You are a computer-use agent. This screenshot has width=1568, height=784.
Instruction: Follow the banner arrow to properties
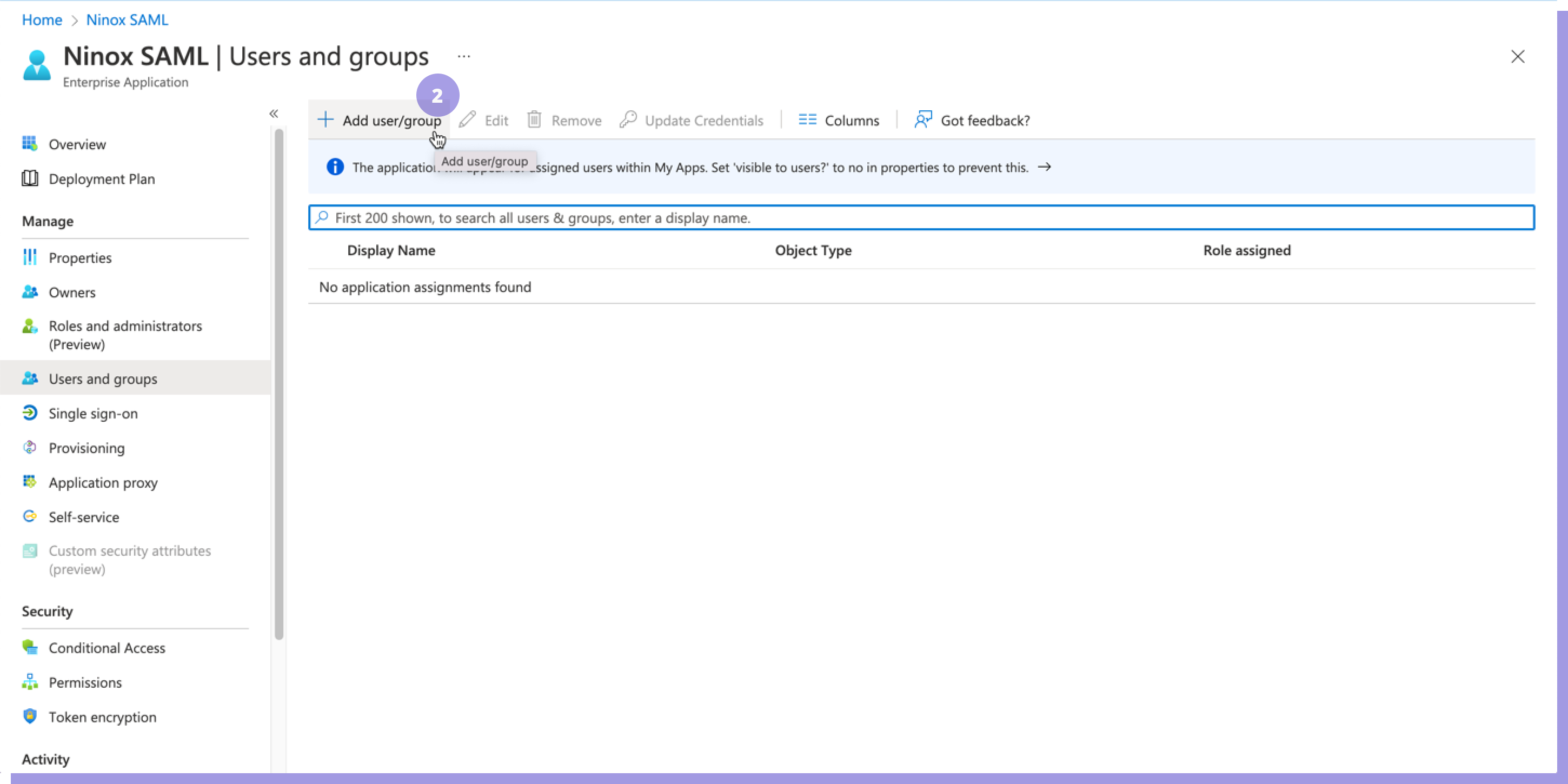[1045, 167]
